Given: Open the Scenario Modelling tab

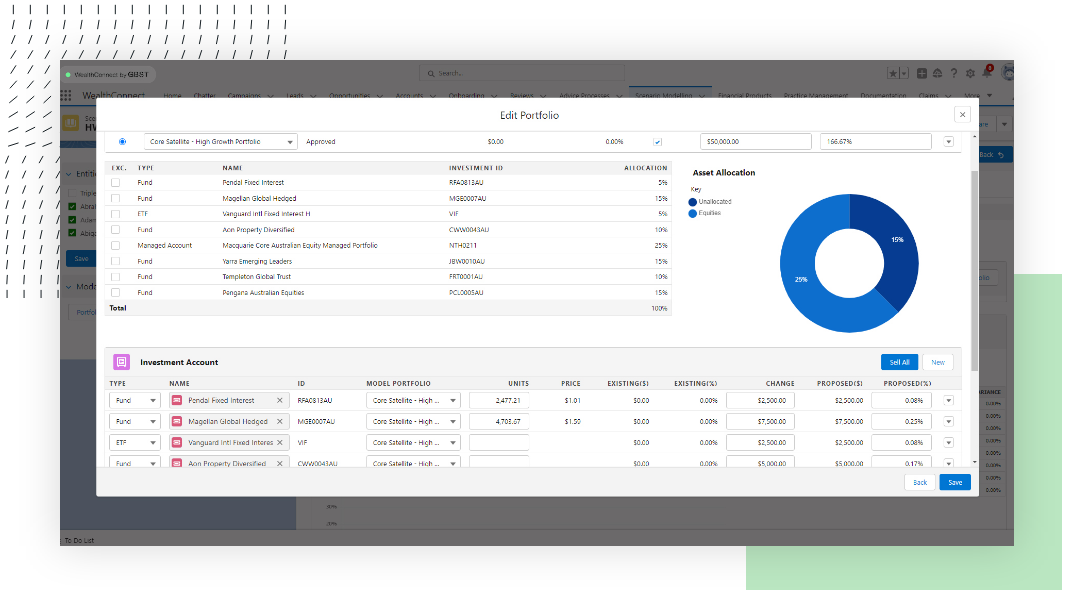Looking at the screenshot, I should (663, 95).
